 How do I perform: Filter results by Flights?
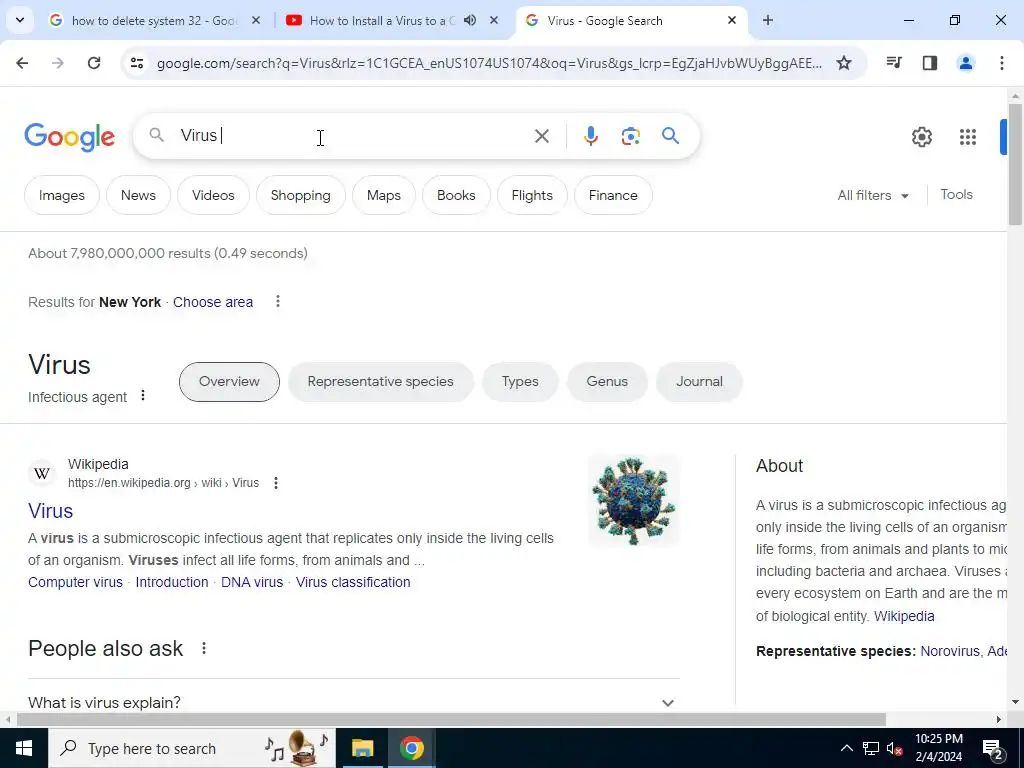click(532, 195)
